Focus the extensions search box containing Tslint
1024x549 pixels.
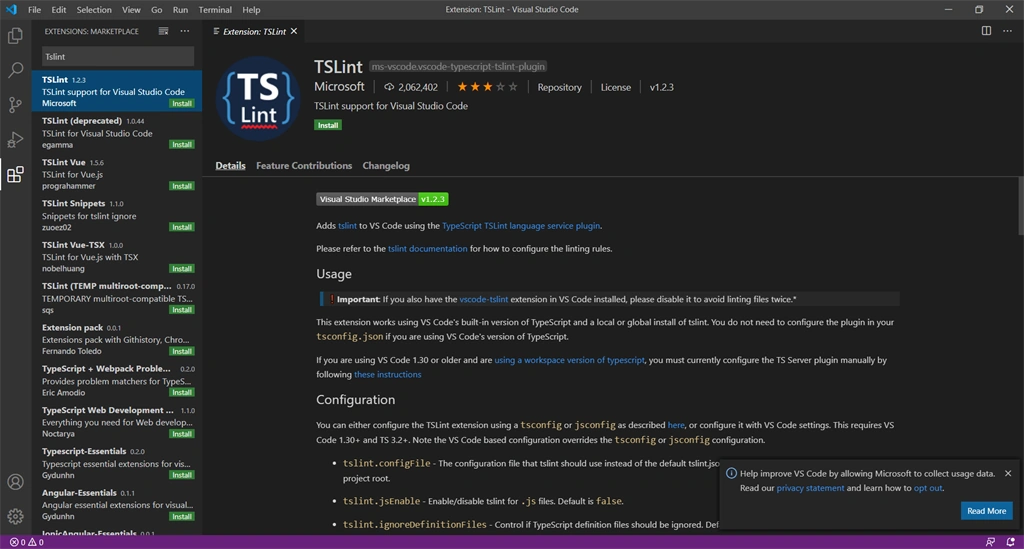118,57
